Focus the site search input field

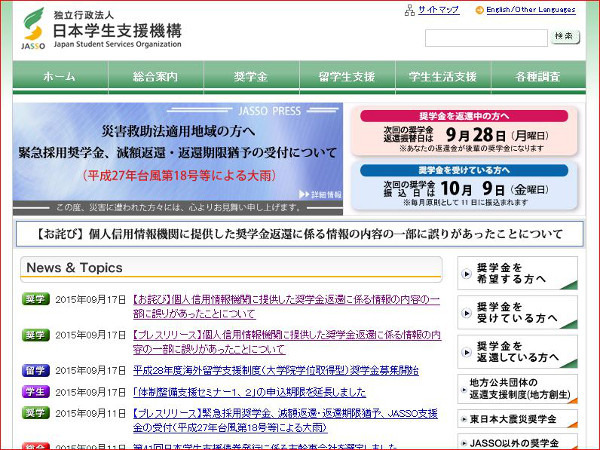[x=486, y=38]
